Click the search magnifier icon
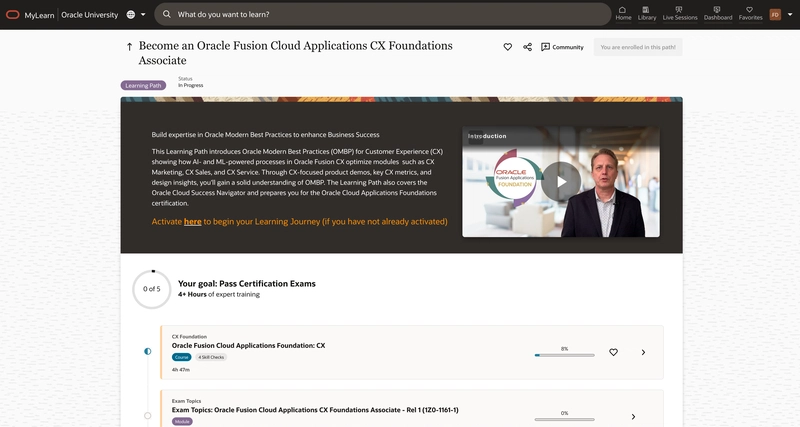Image resolution: width=800 pixels, height=427 pixels. [167, 14]
